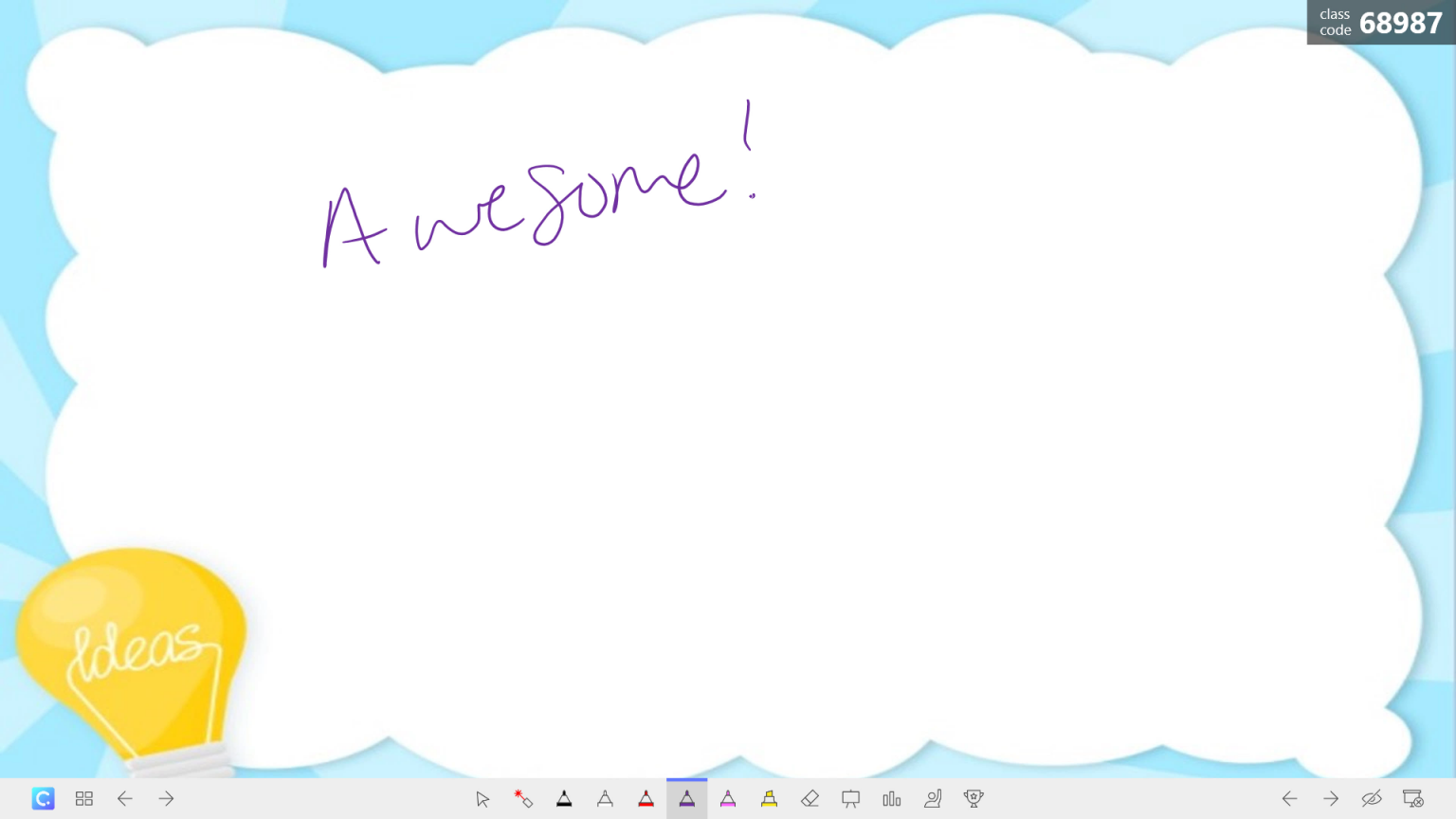Go to previous slide beside eye icon
The height and width of the screenshot is (819, 1456).
pyautogui.click(x=1289, y=799)
